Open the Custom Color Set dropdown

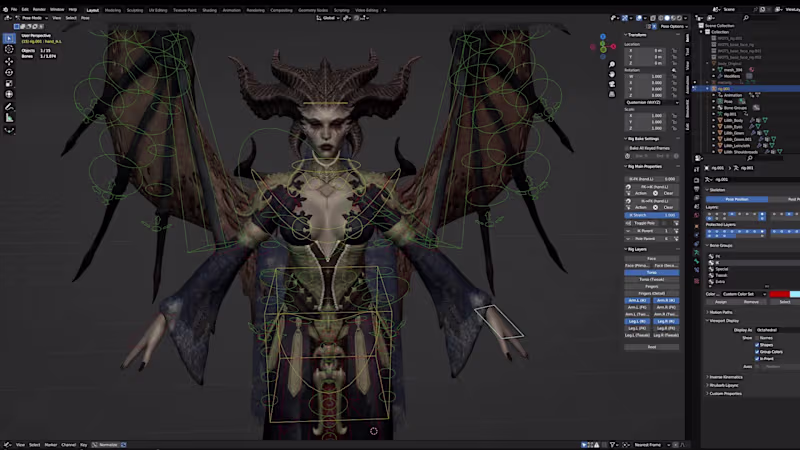(x=743, y=294)
